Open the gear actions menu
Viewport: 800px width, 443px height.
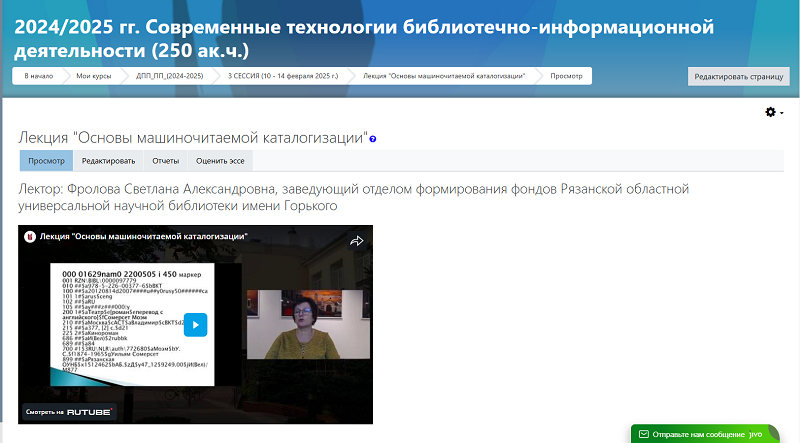[773, 112]
